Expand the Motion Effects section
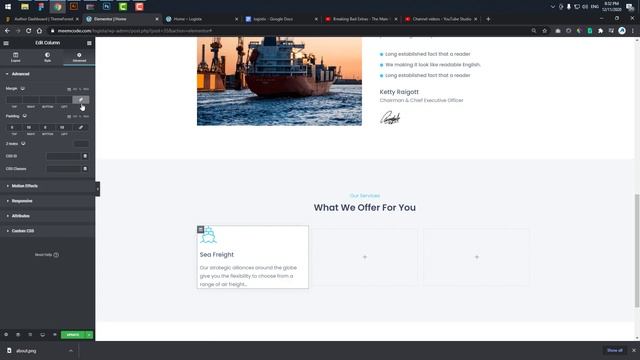The width and height of the screenshot is (640, 360). click(47, 186)
